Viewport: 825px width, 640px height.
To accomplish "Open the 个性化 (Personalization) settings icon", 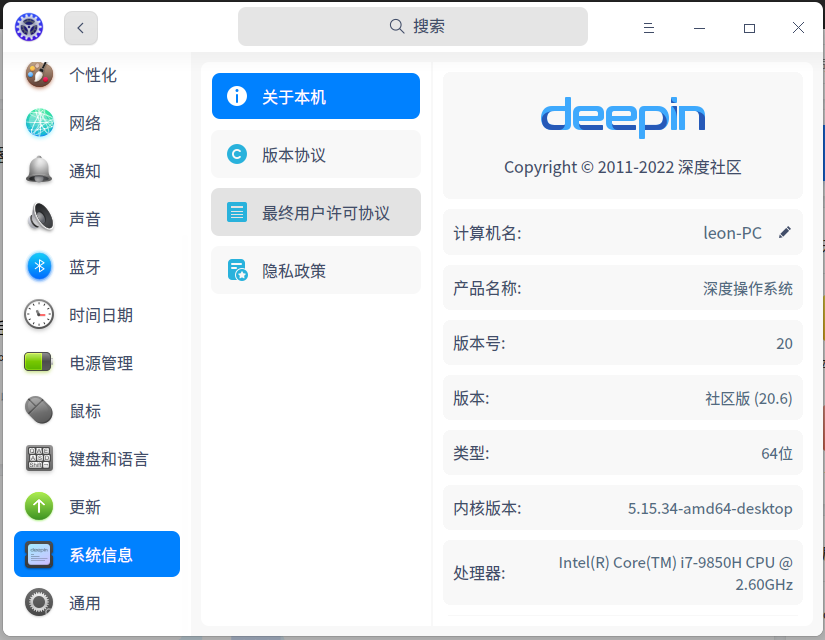I will [x=38, y=74].
